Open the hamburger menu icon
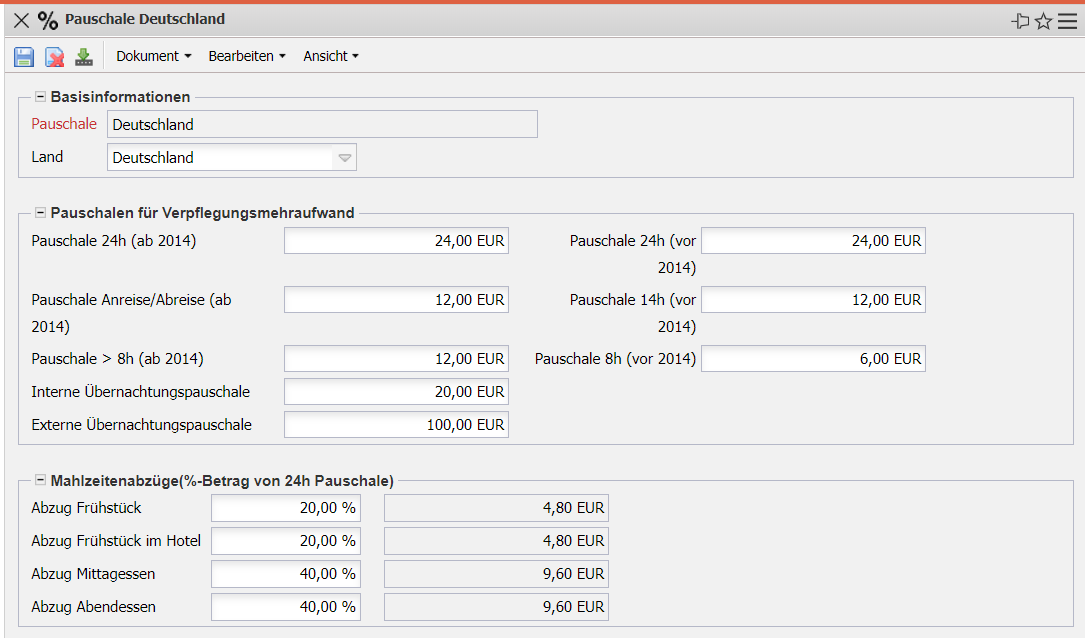The image size is (1085, 638). (1067, 21)
